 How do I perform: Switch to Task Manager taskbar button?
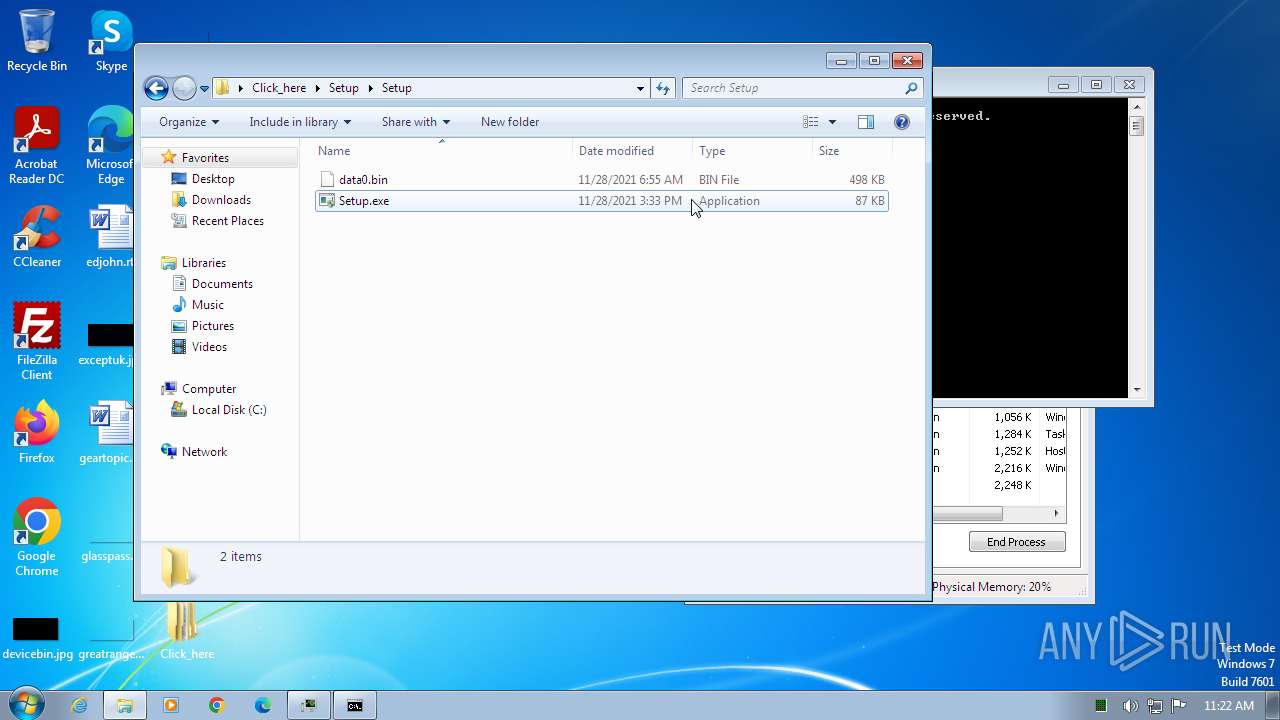click(x=309, y=705)
